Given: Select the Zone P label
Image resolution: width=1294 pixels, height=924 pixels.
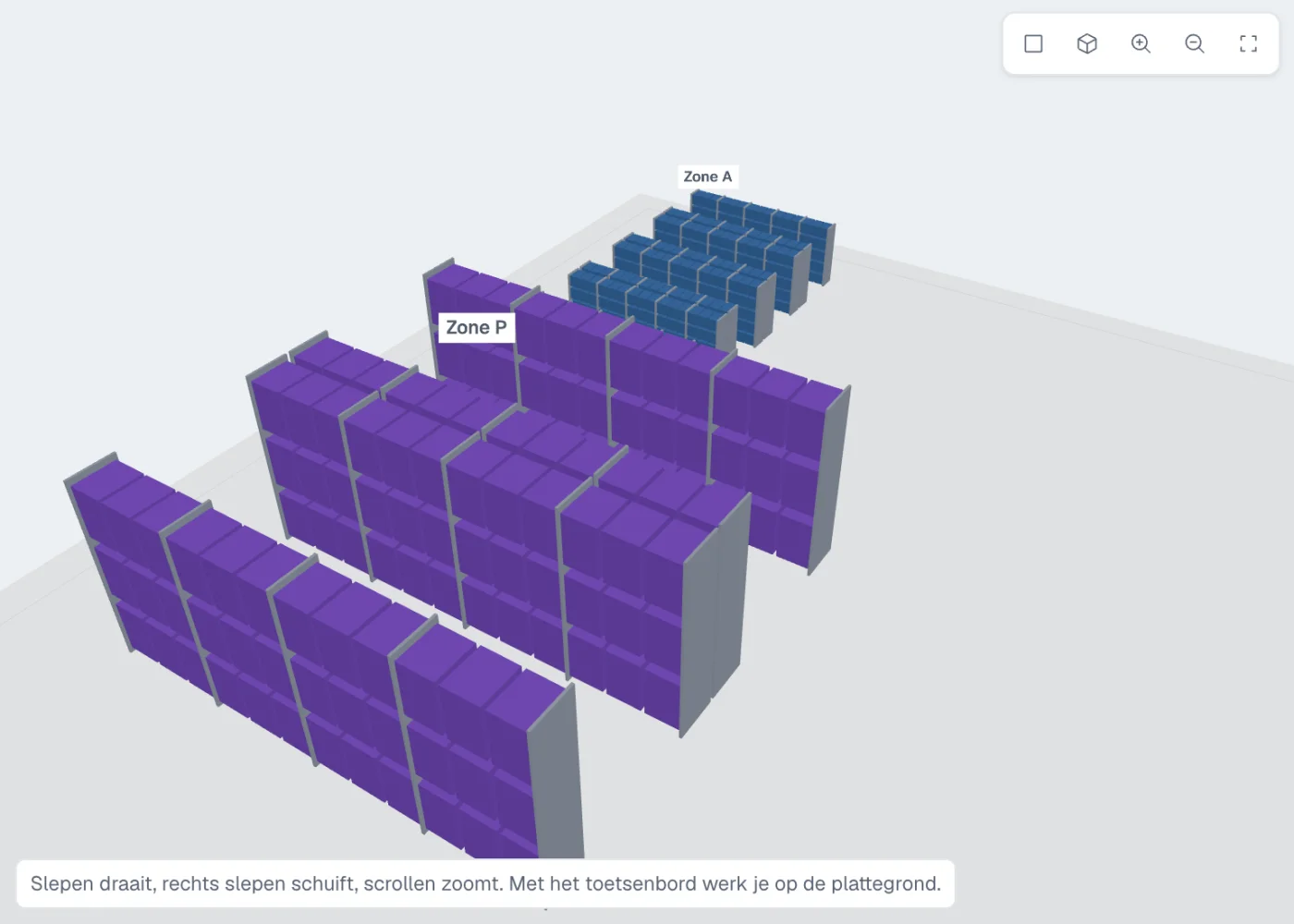Looking at the screenshot, I should pos(476,327).
